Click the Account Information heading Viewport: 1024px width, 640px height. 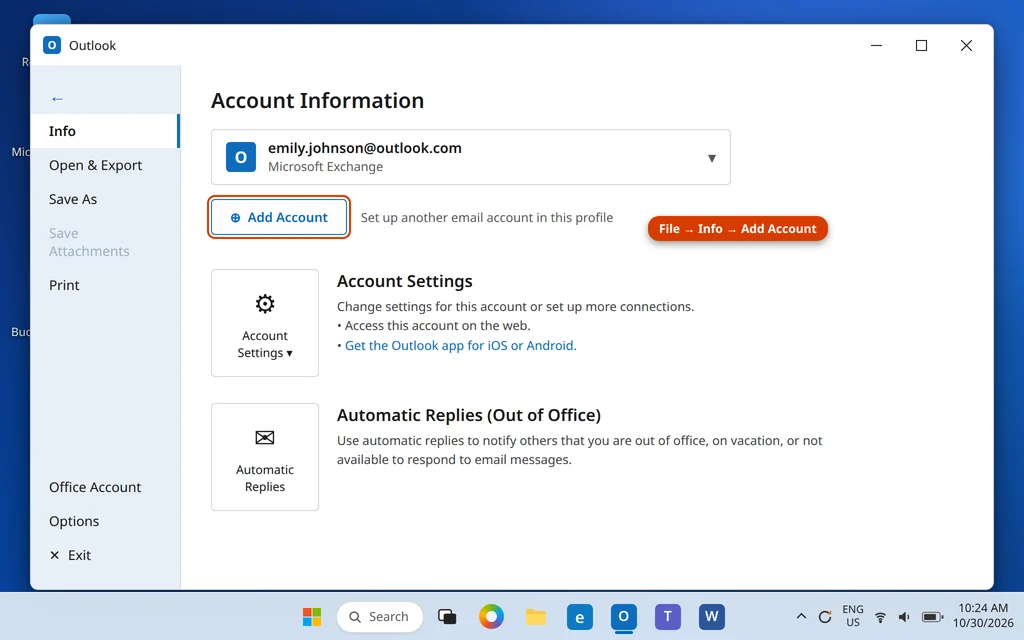(x=317, y=101)
